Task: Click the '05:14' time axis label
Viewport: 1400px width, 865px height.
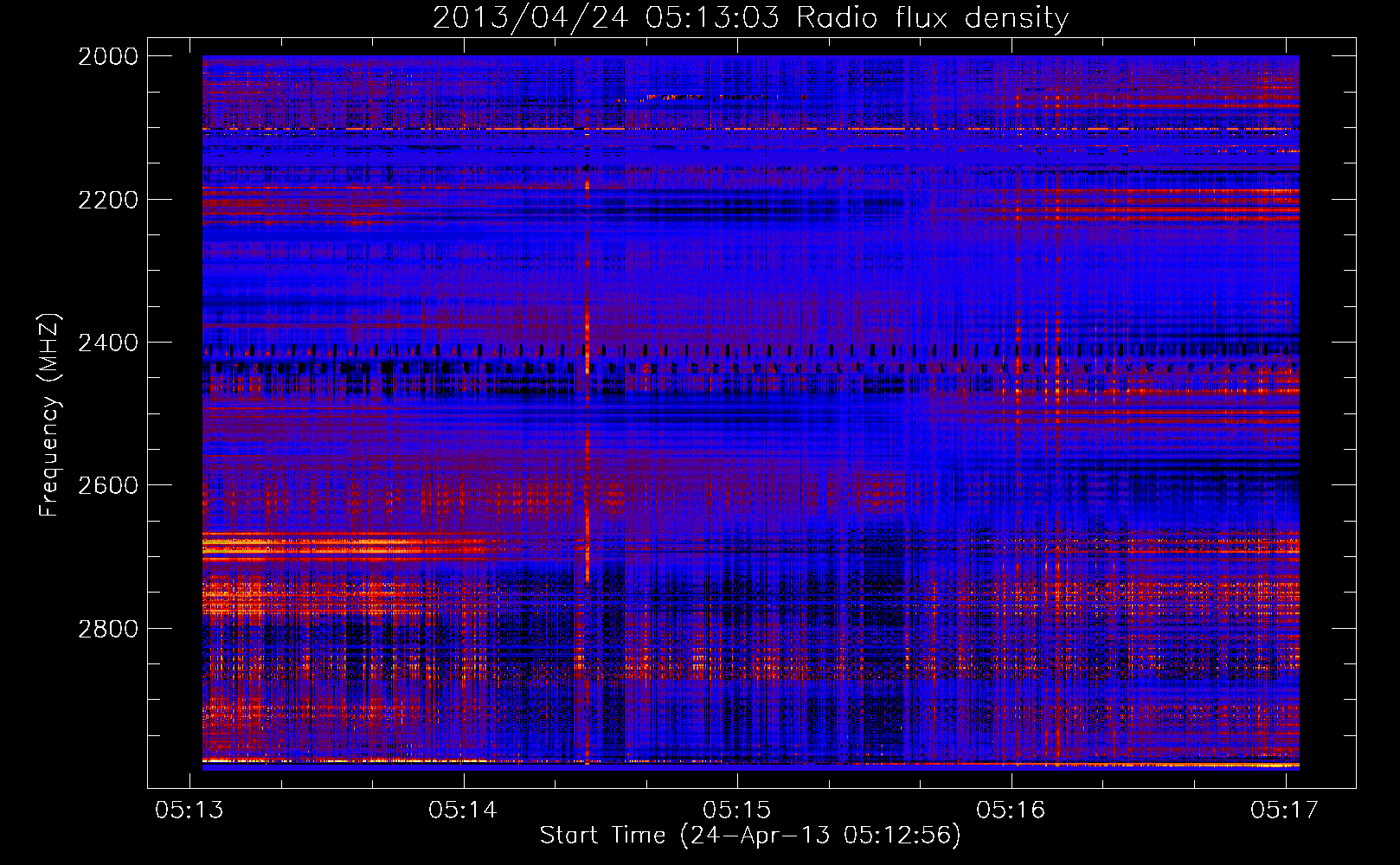Action: coord(463,810)
